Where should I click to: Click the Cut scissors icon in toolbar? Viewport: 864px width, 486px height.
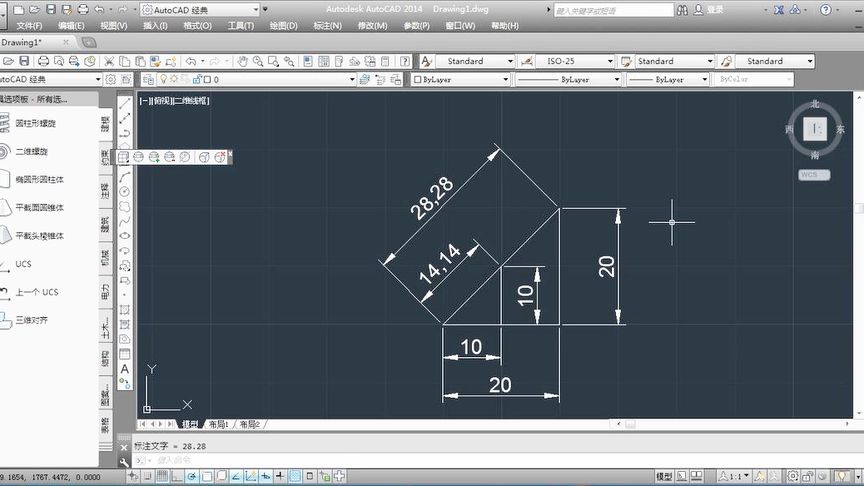point(109,61)
